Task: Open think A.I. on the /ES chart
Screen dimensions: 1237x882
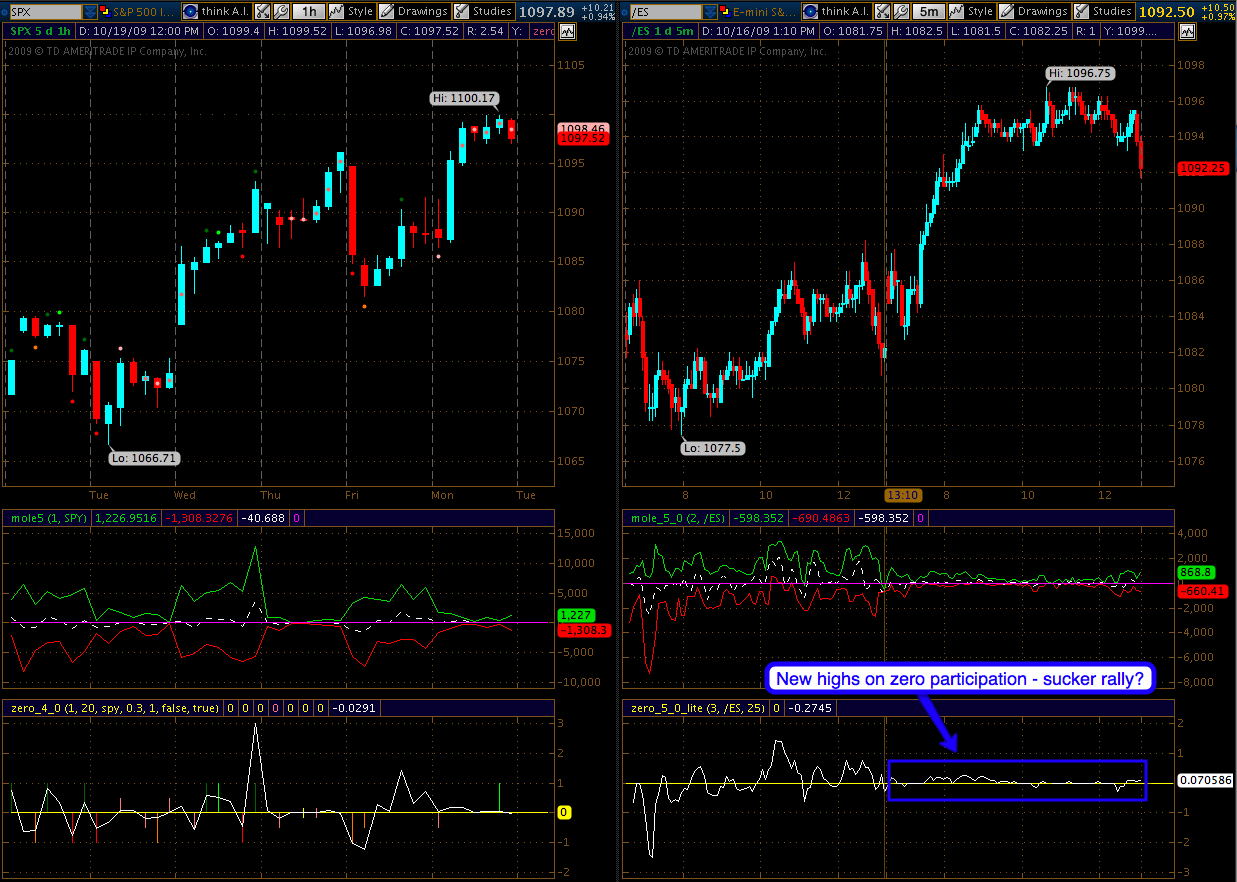Action: (x=832, y=11)
